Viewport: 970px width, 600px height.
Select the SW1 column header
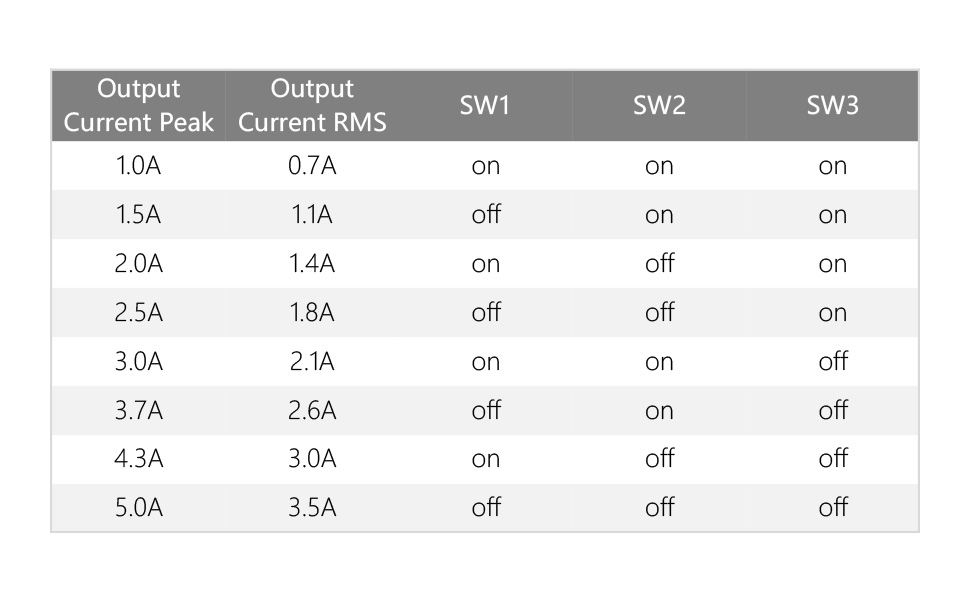pos(485,105)
